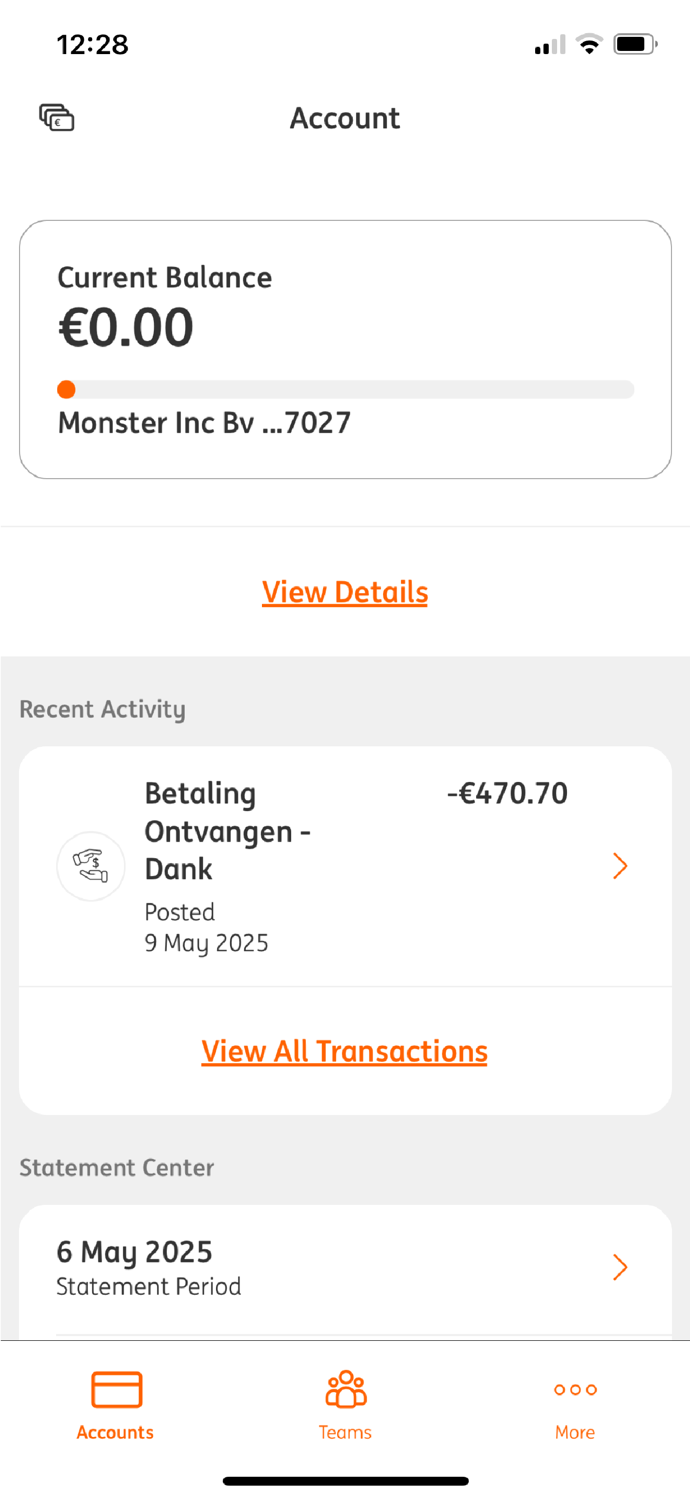Viewport: 690px width, 1500px height.
Task: Select the -€470.70 transaction amount
Action: click(508, 792)
